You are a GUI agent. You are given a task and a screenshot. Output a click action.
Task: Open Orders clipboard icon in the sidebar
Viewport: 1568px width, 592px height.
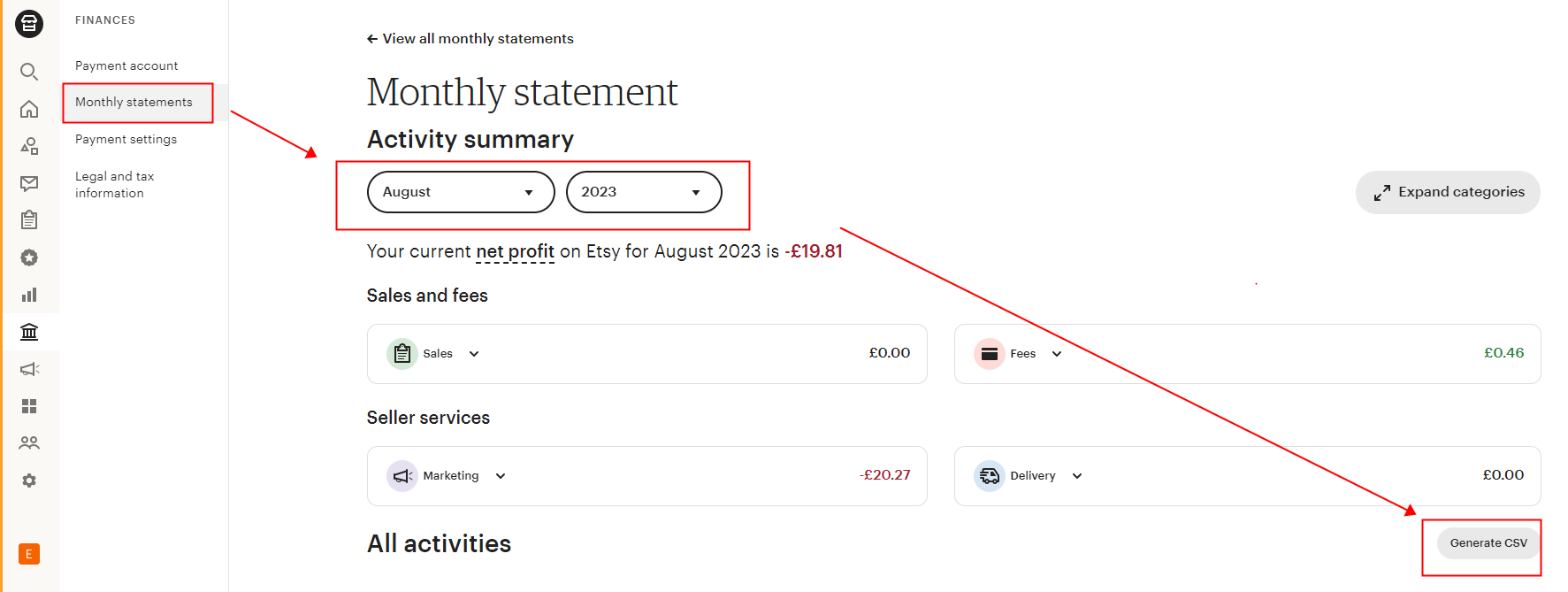pos(29,219)
